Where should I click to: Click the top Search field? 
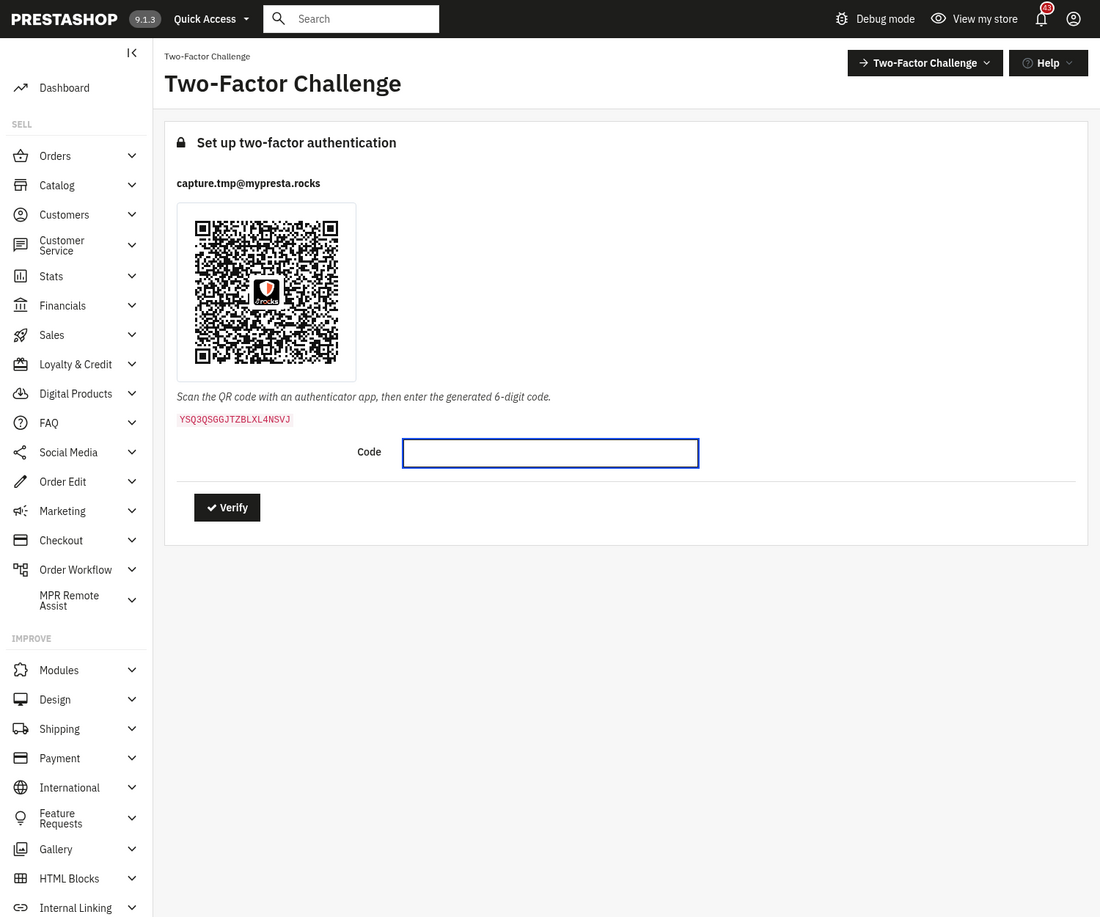tap(351, 19)
